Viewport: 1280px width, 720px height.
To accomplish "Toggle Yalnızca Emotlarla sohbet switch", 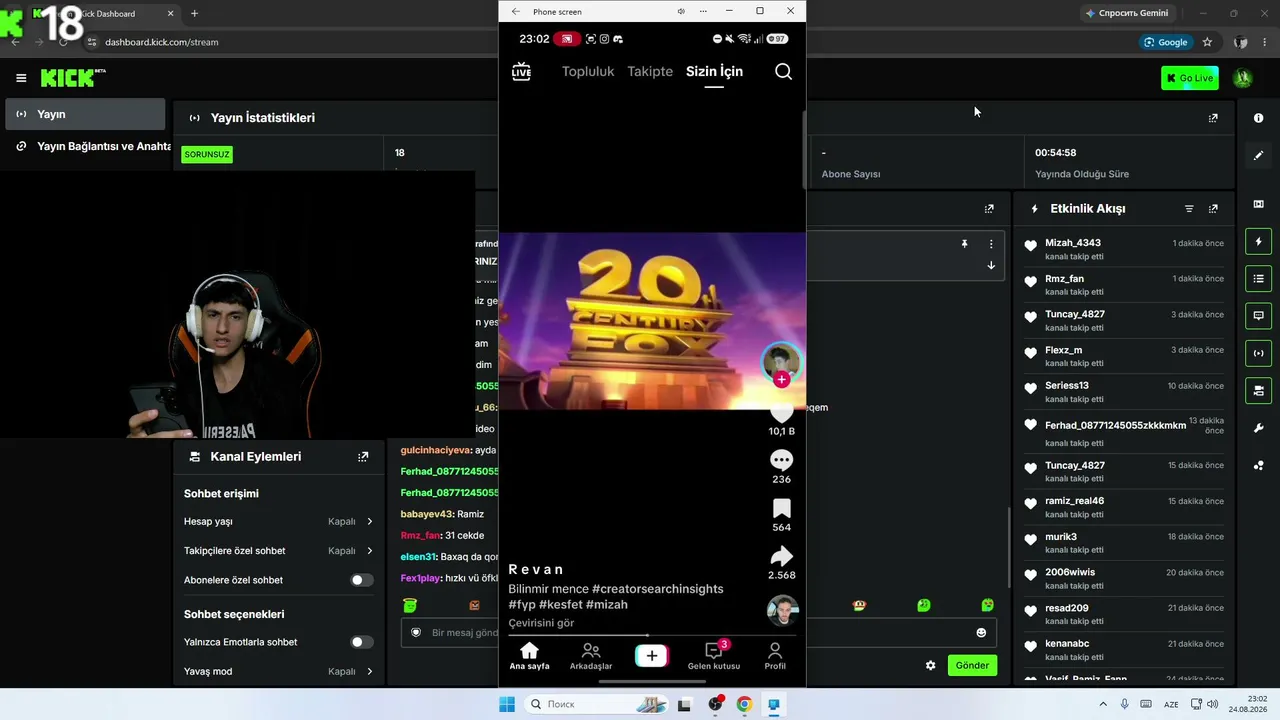I will 362,642.
